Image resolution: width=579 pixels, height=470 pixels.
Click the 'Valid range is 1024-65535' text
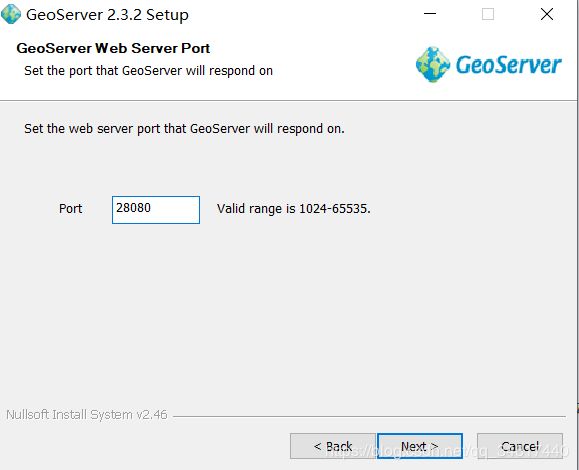click(x=294, y=209)
